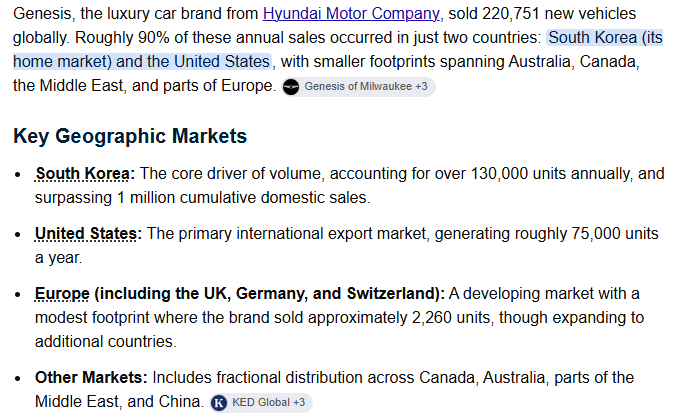674x418 pixels.
Task: Click the dotted-underlined United States term
Action: click(x=86, y=234)
